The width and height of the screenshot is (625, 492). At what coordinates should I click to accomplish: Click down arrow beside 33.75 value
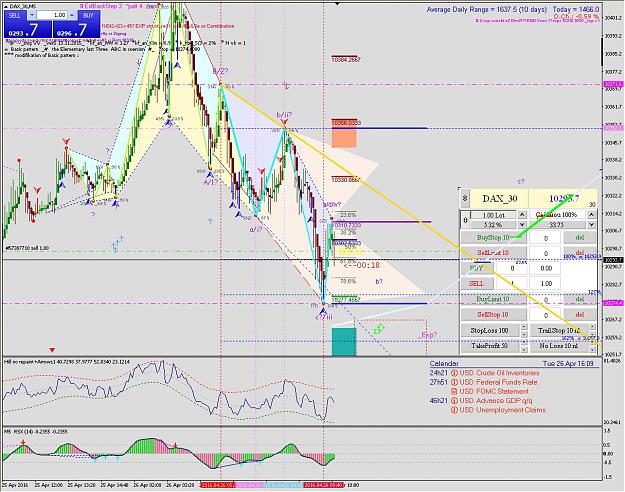592,225
